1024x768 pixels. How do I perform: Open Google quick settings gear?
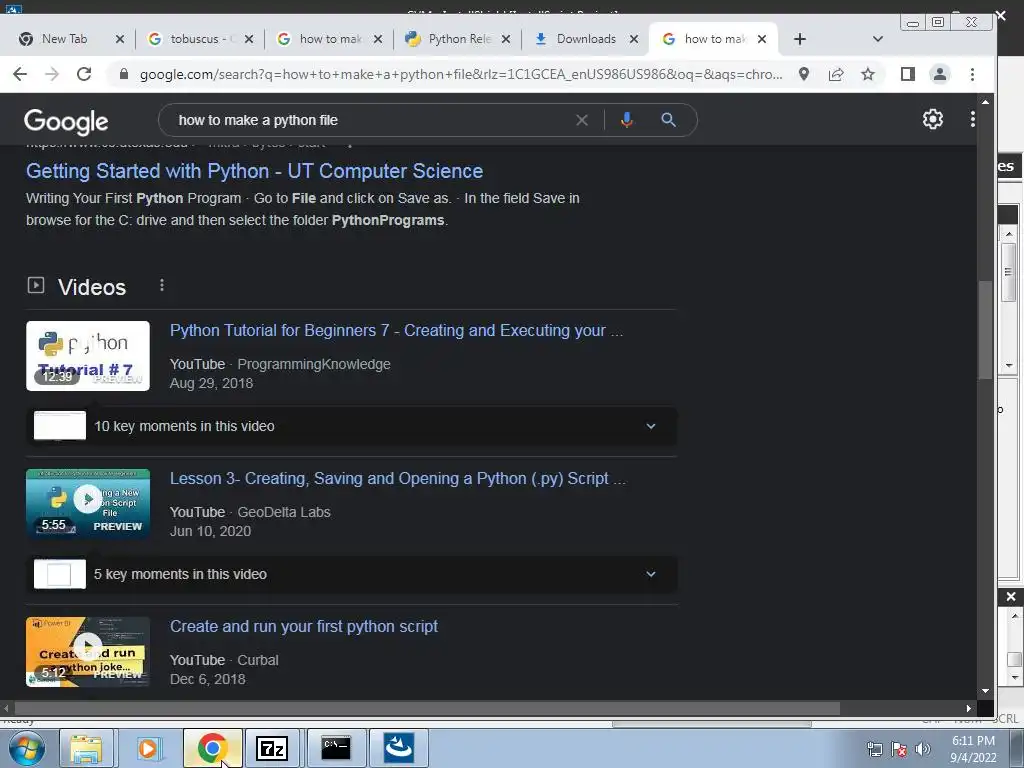click(933, 119)
